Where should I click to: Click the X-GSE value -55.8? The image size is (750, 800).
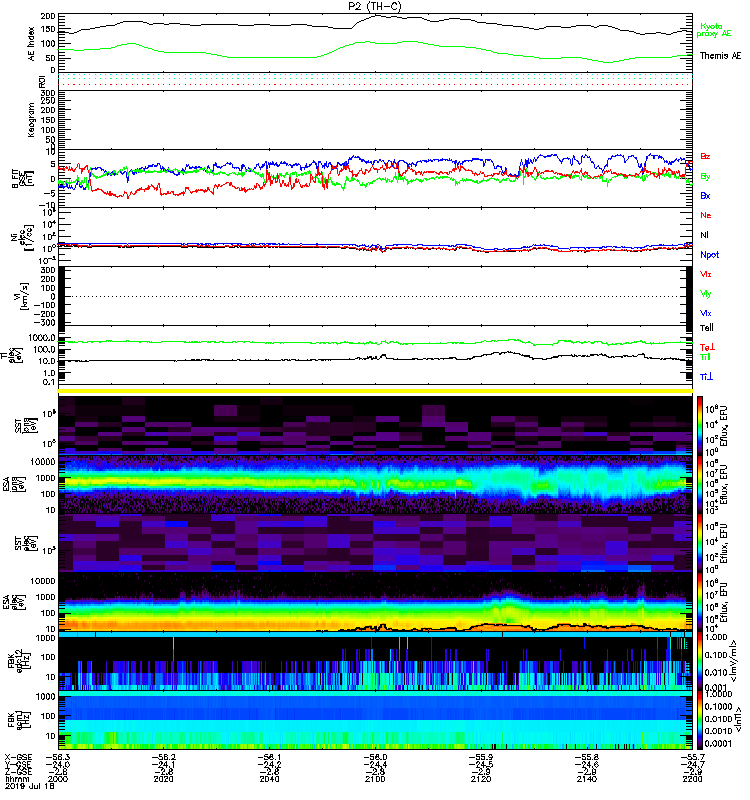pyautogui.click(x=587, y=757)
